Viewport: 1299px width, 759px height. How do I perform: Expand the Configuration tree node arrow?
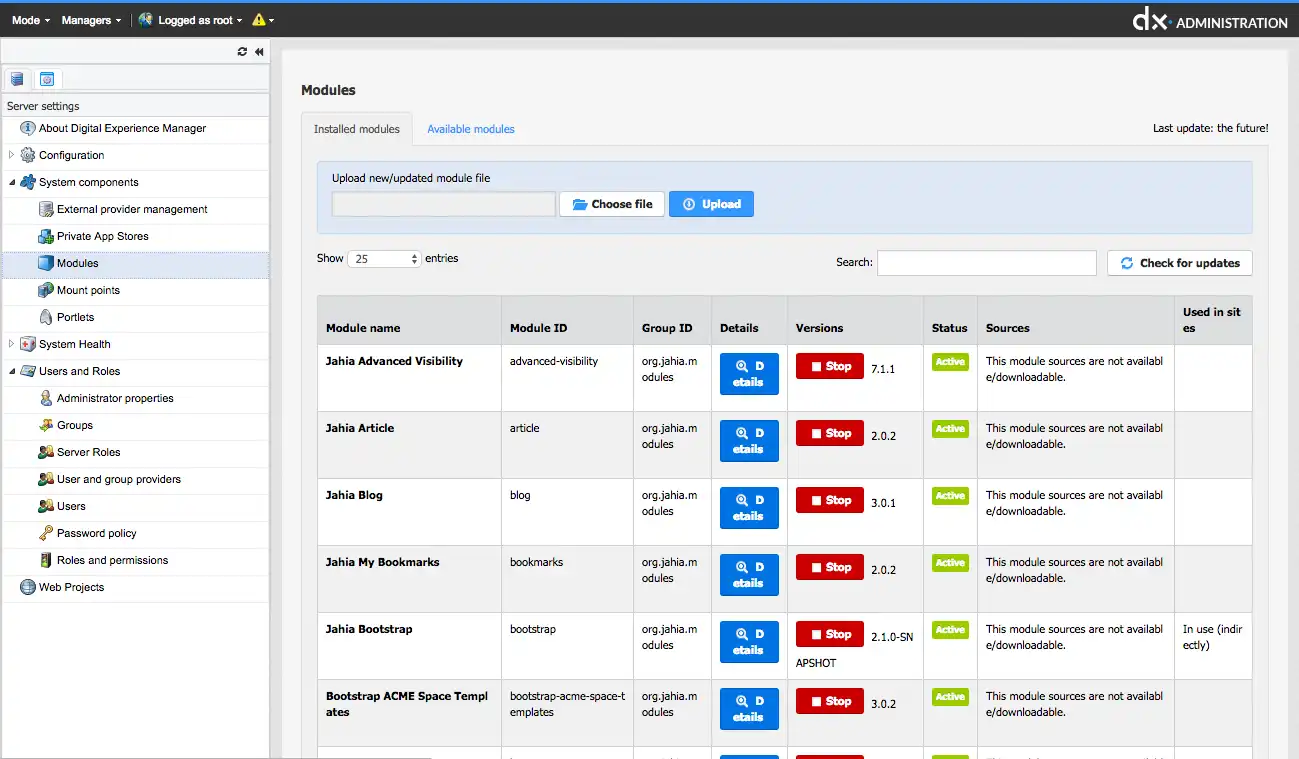(x=12, y=155)
